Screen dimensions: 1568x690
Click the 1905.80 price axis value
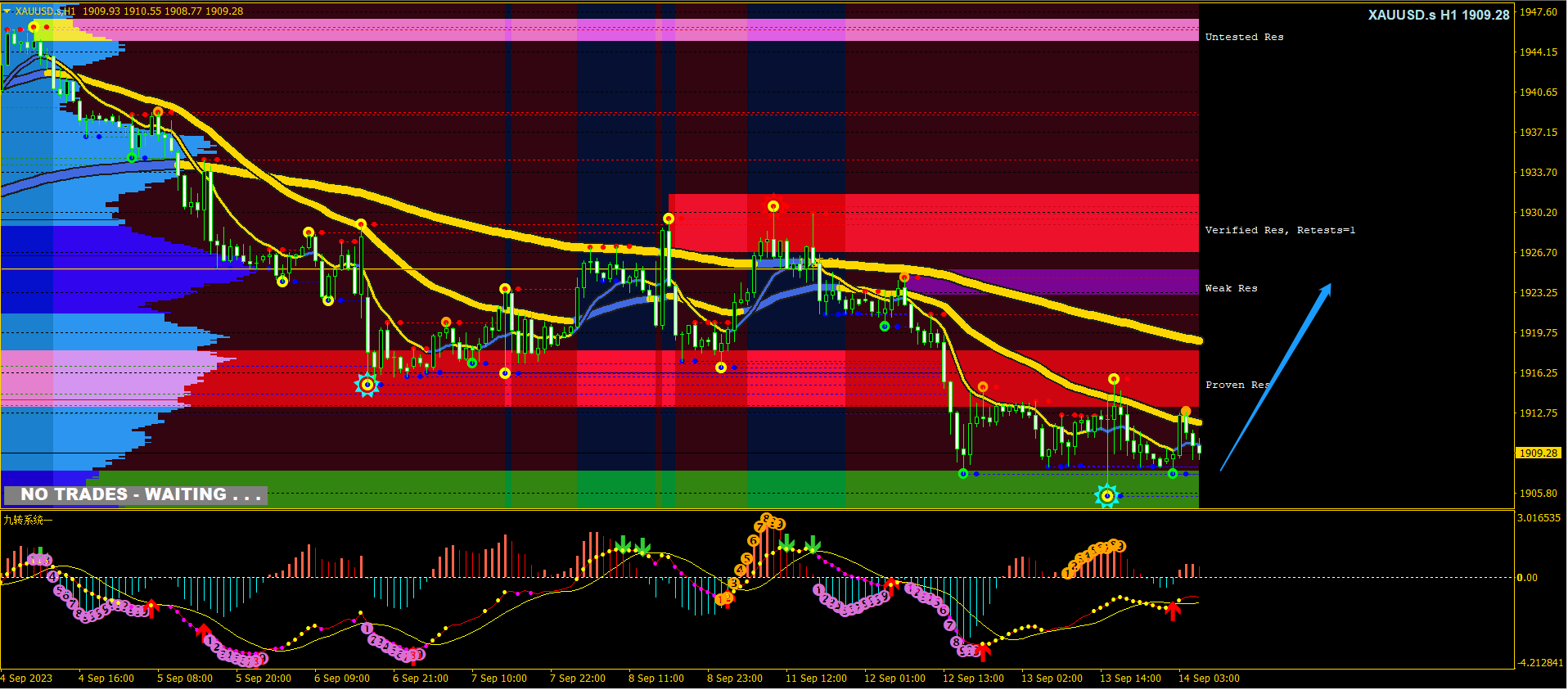coord(1539,493)
